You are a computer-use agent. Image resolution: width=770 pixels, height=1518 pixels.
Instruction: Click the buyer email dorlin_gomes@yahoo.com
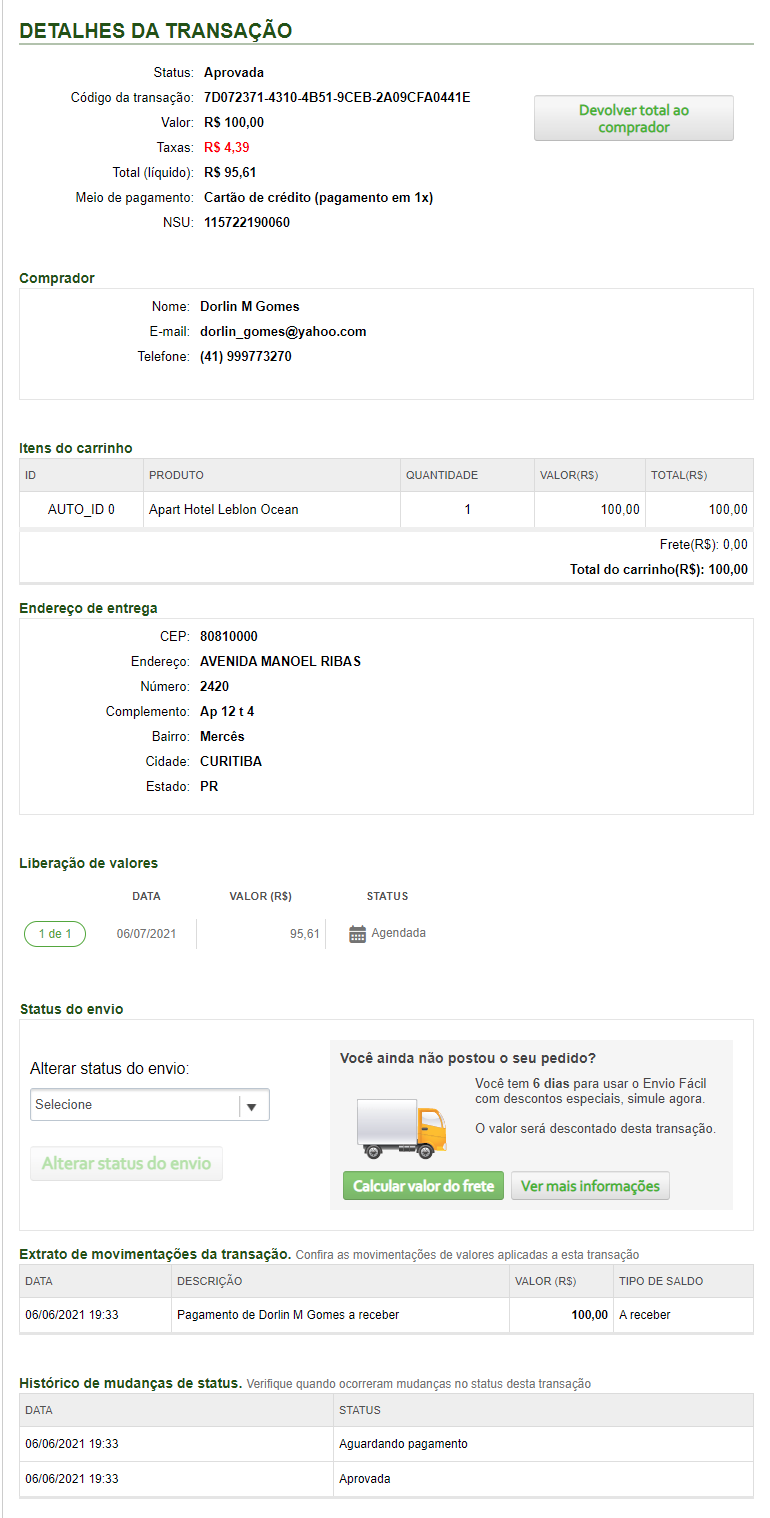point(283,332)
